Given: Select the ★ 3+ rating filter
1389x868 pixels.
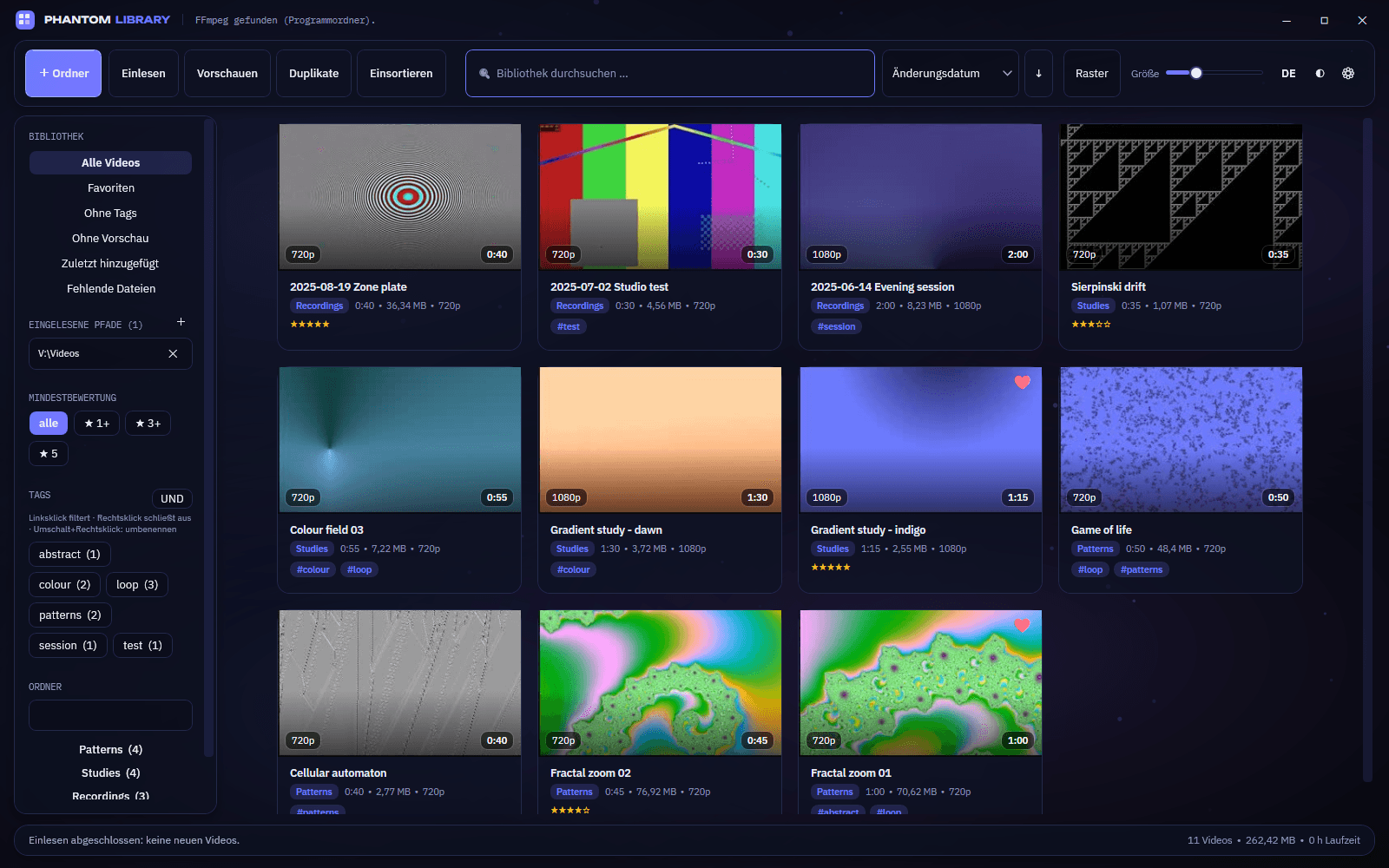Looking at the screenshot, I should pos(148,423).
